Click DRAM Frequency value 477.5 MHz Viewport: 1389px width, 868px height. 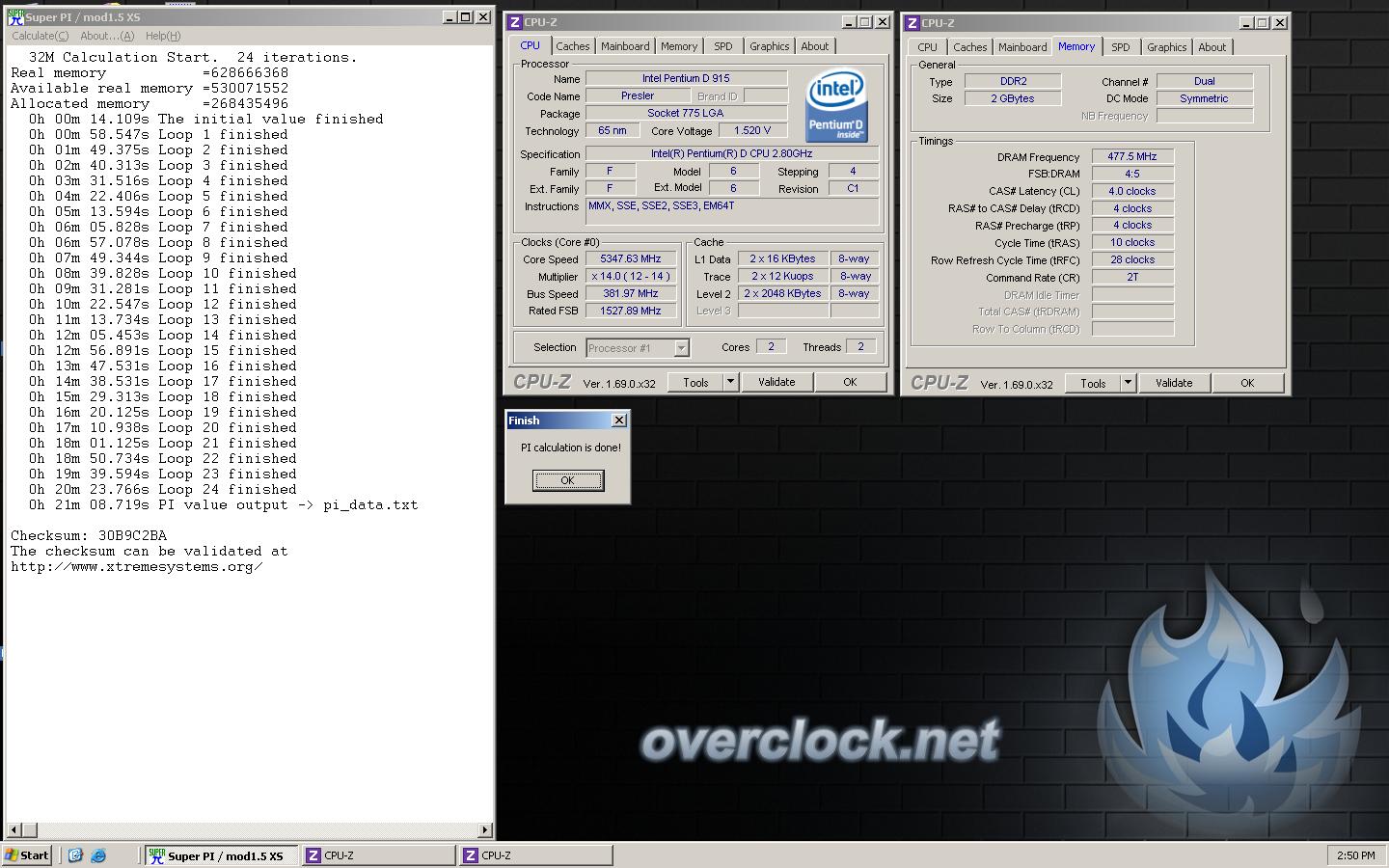[1132, 156]
